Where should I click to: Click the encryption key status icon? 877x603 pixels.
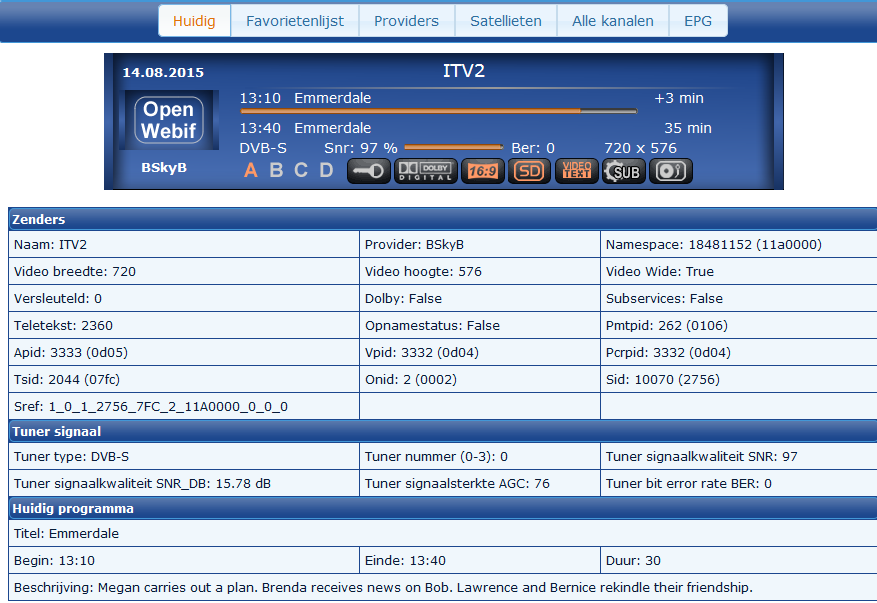pyautogui.click(x=369, y=171)
